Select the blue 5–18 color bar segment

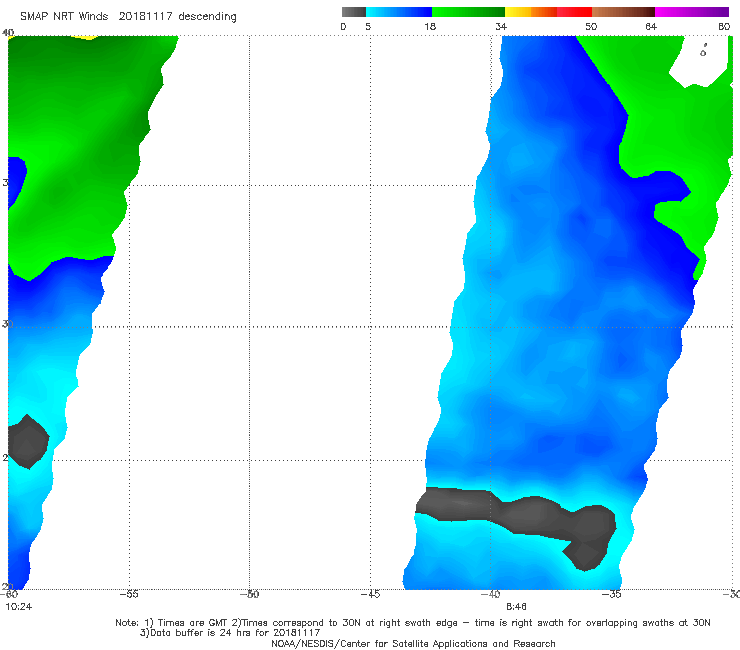click(x=399, y=12)
